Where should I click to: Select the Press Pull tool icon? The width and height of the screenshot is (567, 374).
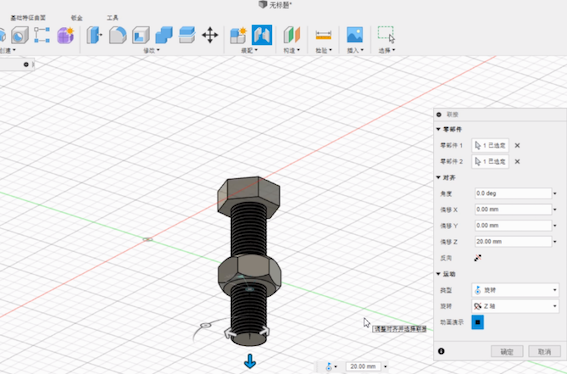94,35
